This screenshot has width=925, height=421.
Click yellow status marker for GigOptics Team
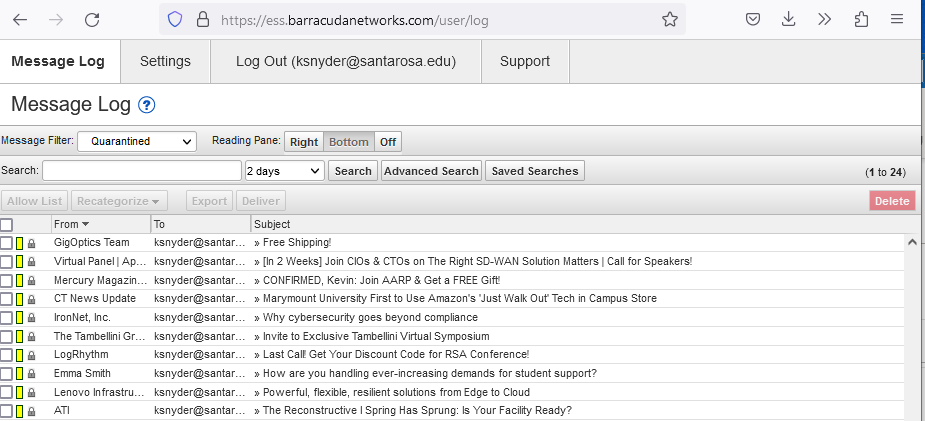tap(19, 242)
